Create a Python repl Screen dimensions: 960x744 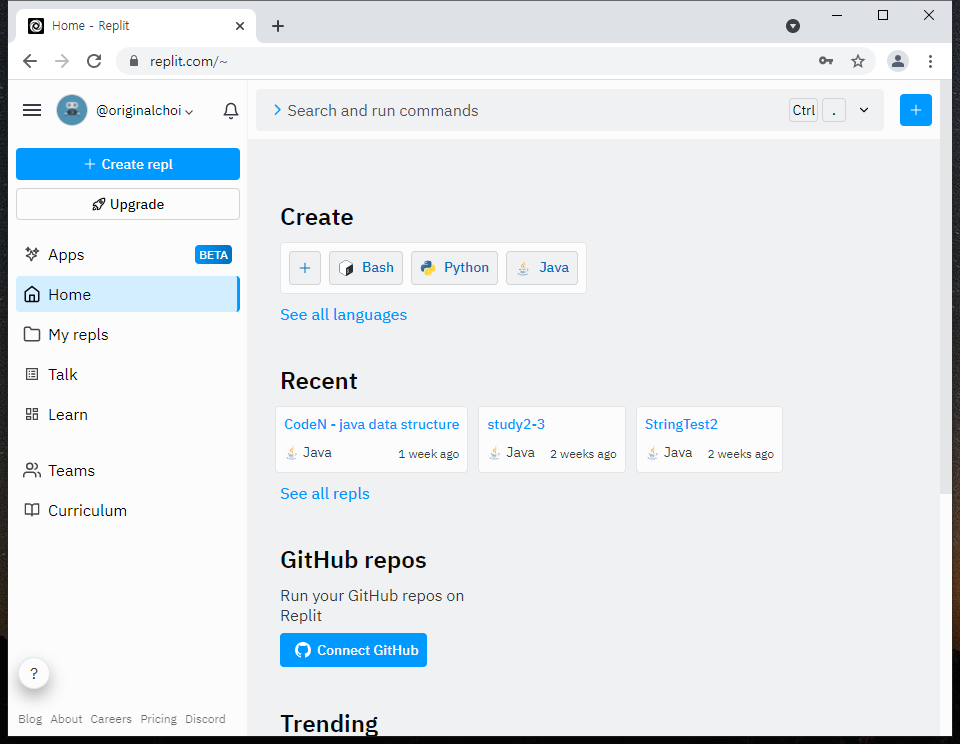pos(454,268)
